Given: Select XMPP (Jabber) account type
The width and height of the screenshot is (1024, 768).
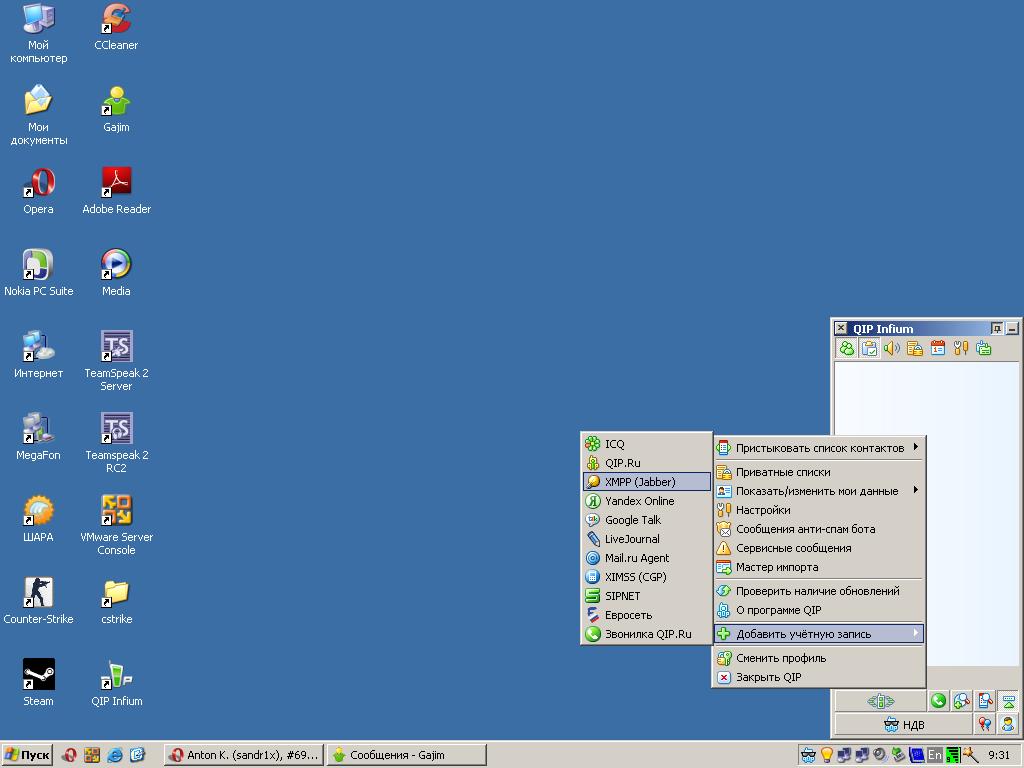Looking at the screenshot, I should (x=646, y=482).
